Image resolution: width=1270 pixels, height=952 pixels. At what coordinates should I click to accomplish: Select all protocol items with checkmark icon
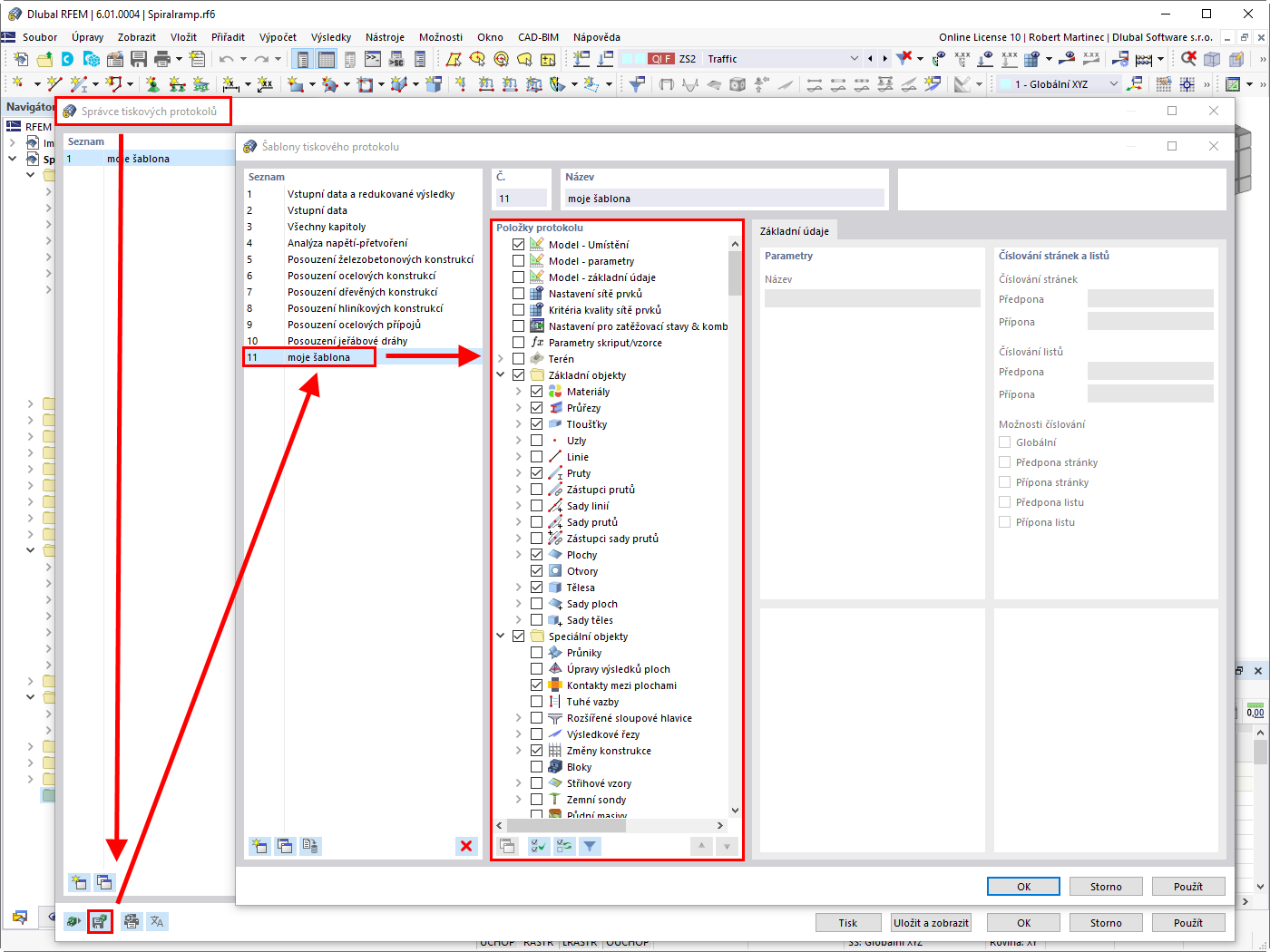pyautogui.click(x=538, y=846)
